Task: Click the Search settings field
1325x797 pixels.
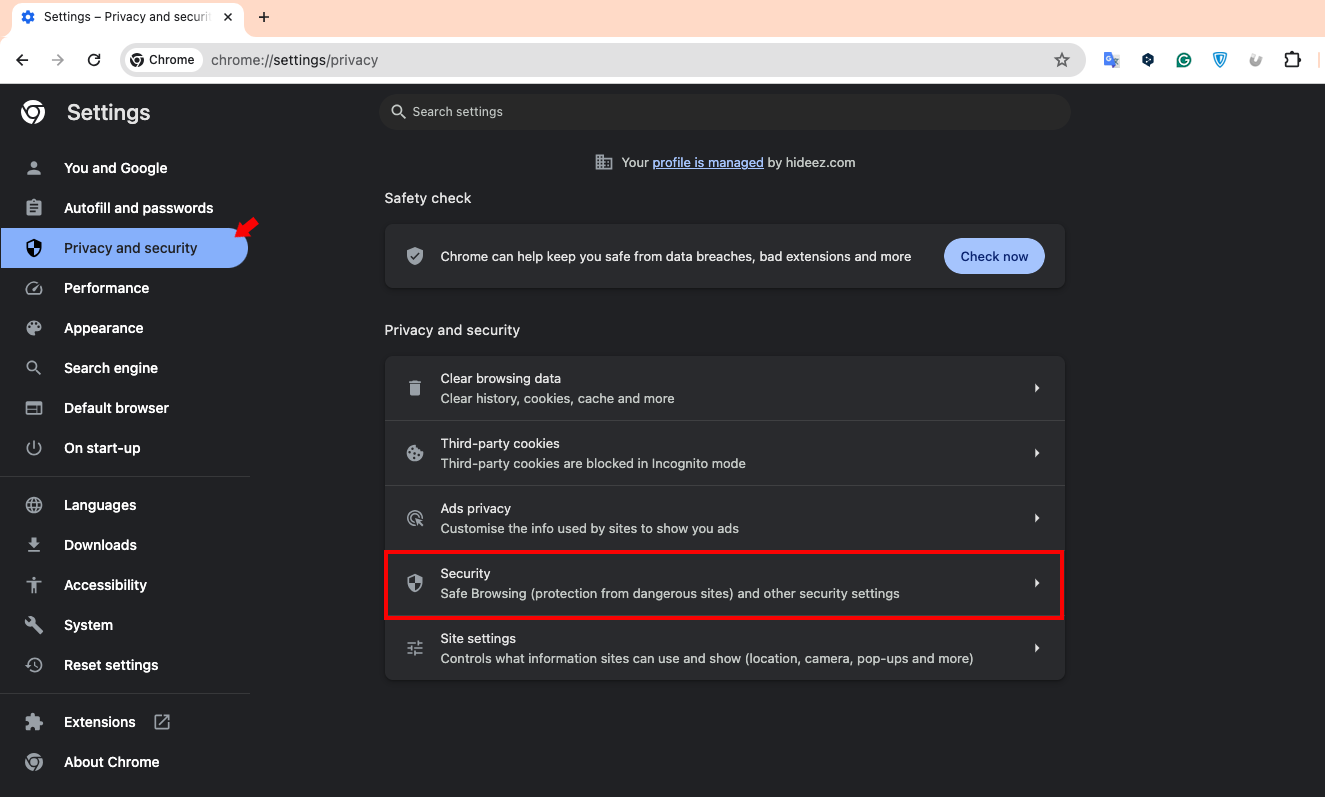Action: [x=724, y=112]
